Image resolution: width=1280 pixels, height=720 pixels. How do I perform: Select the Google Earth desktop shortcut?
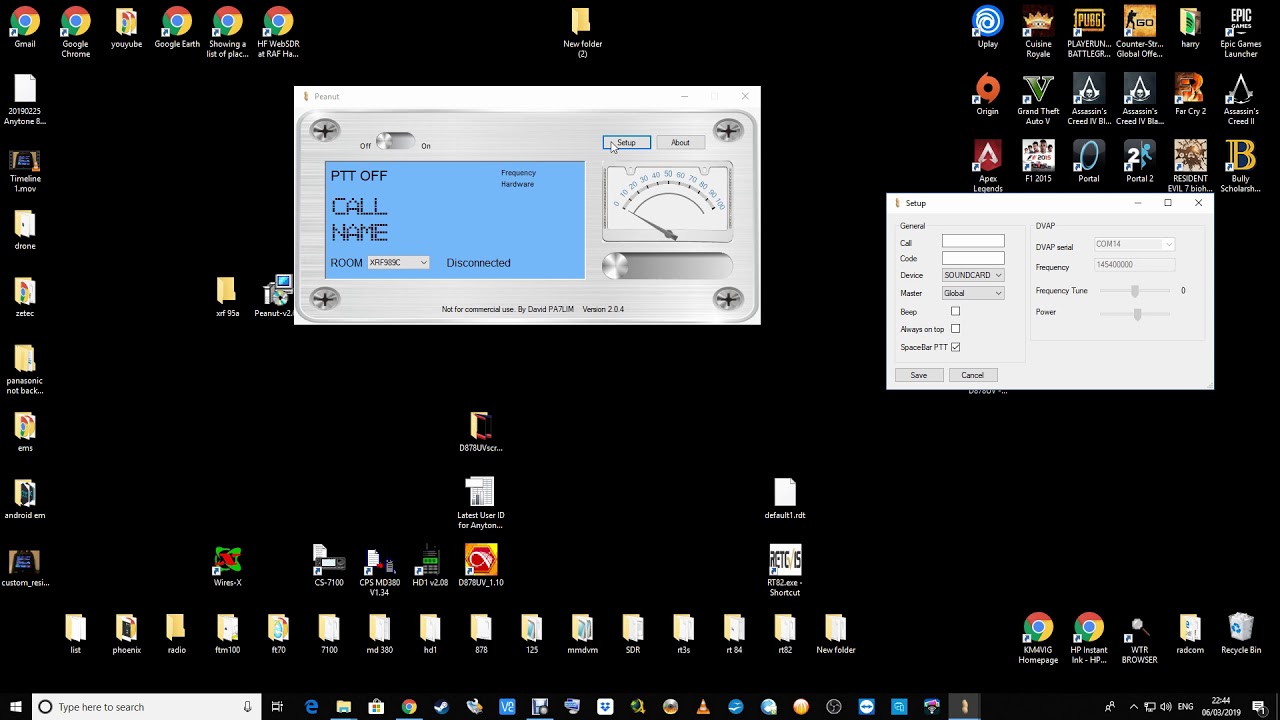177,28
